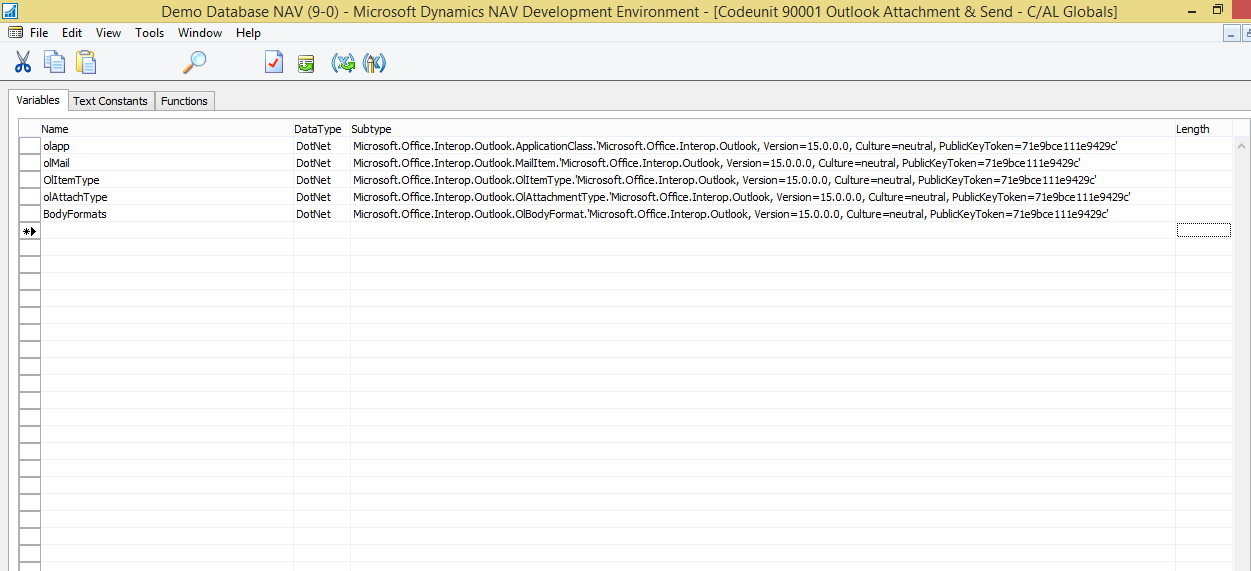This screenshot has width=1251, height=571.
Task: Click the Find magnifier icon
Action: click(194, 63)
